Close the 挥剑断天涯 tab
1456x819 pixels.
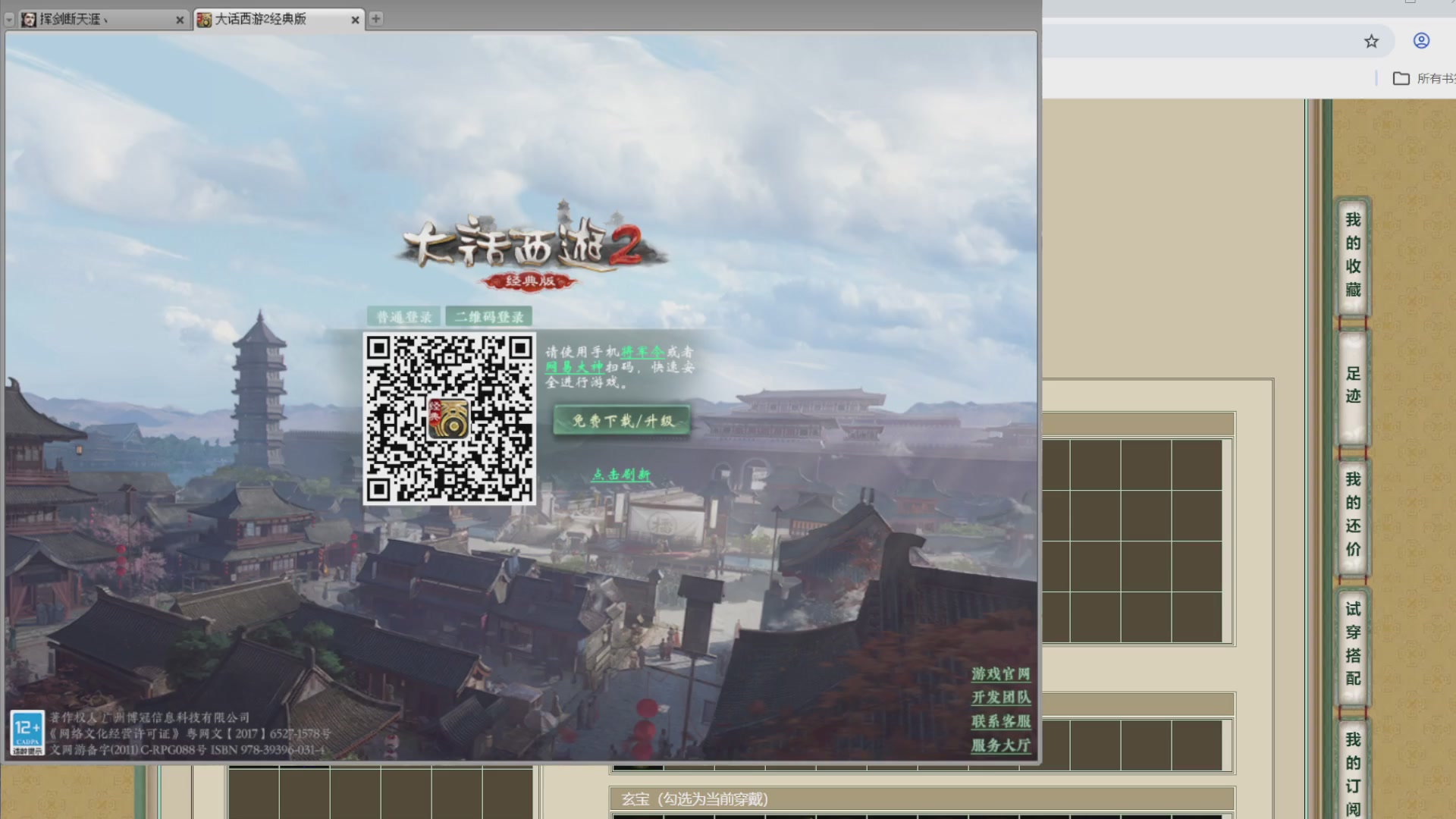point(180,20)
